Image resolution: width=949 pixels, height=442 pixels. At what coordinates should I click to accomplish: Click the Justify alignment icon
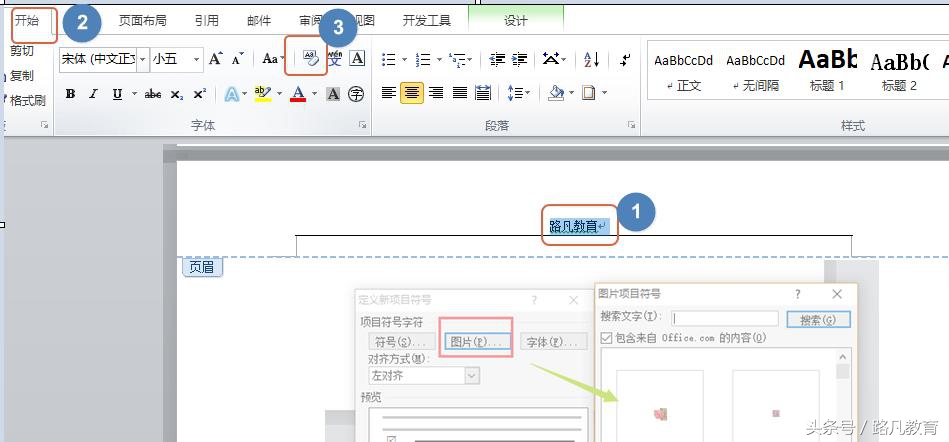pos(460,93)
